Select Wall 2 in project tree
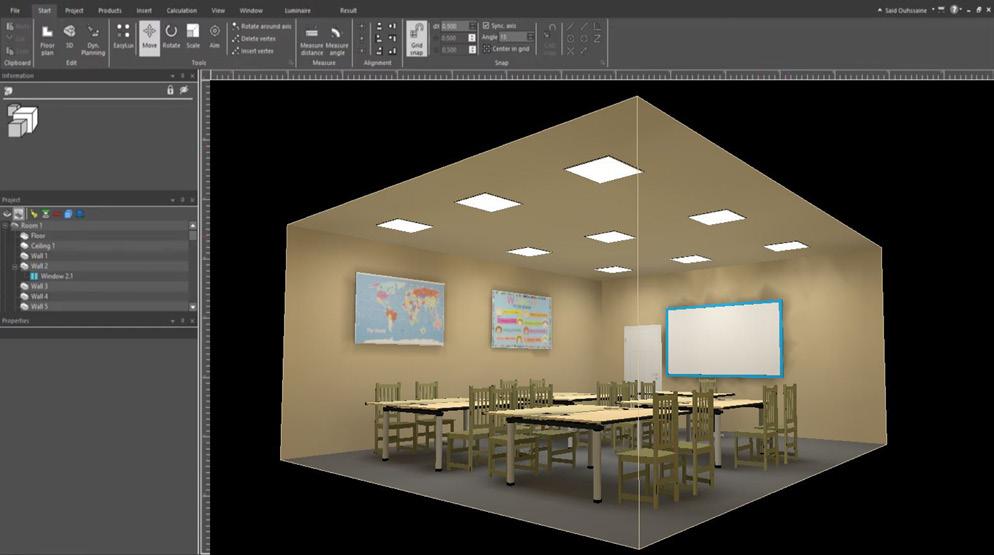This screenshot has width=994, height=555. coord(39,266)
